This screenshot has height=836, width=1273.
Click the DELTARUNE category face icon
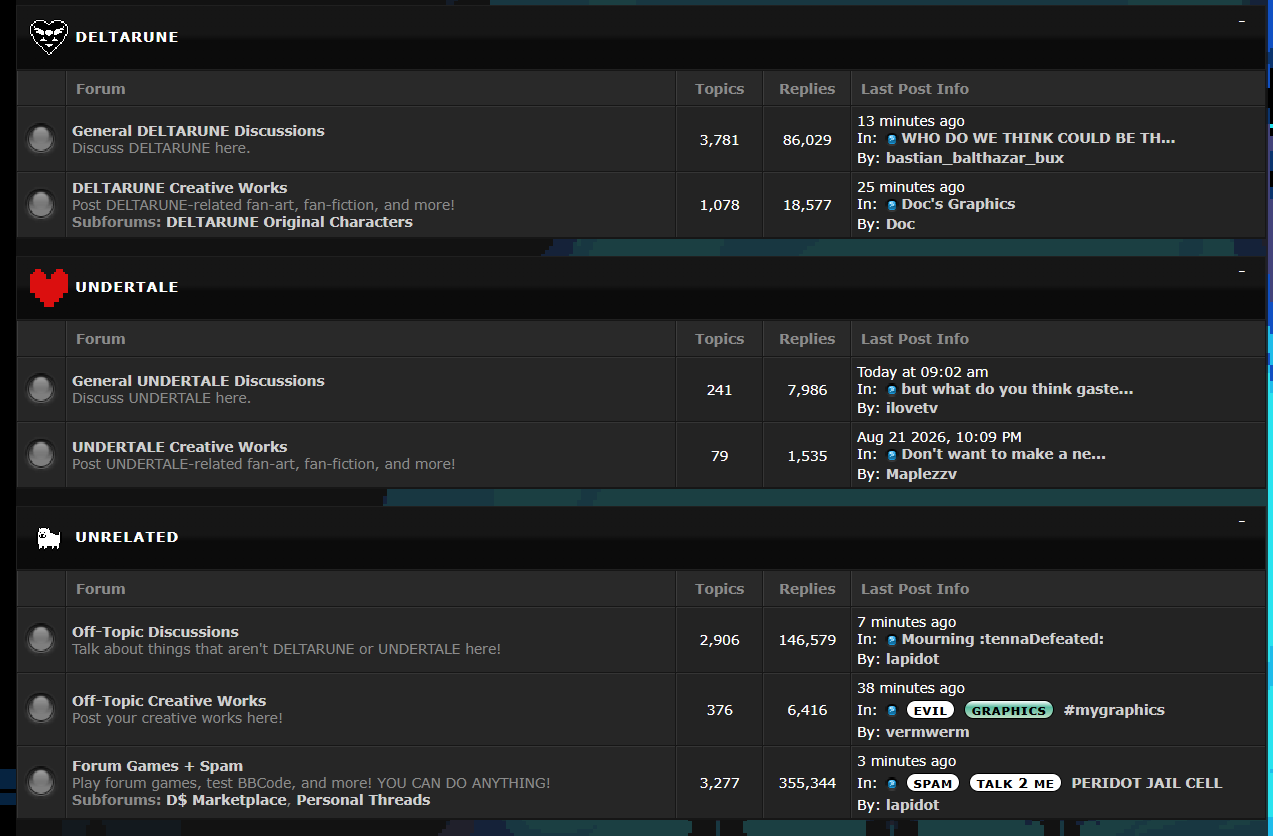point(48,37)
